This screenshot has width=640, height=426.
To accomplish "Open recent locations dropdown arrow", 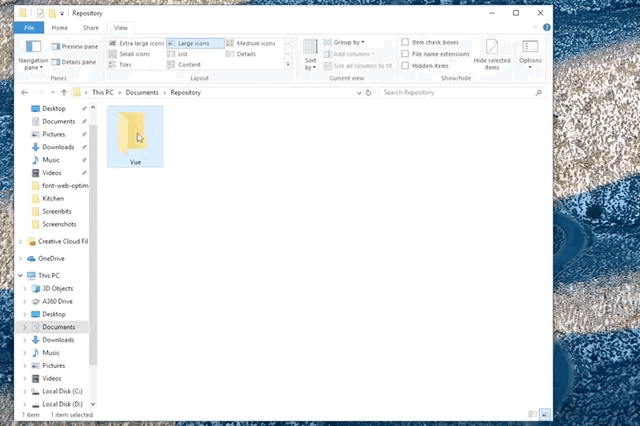I will click(53, 93).
